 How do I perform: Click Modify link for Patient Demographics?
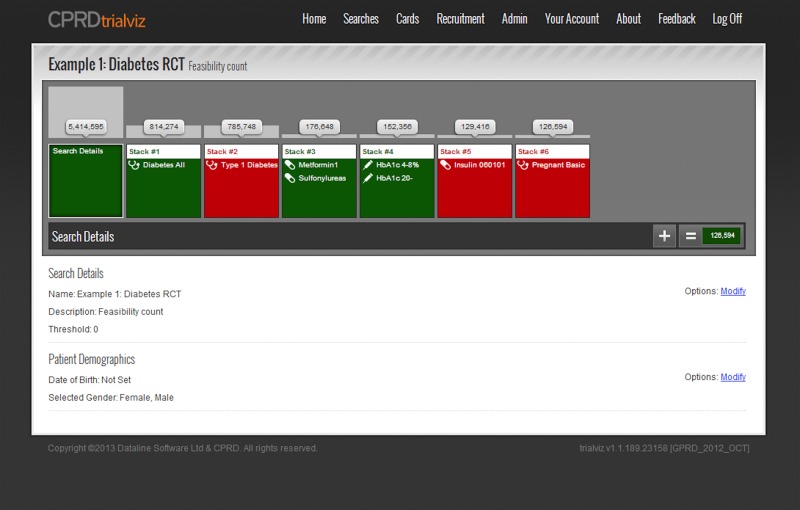[x=733, y=377]
